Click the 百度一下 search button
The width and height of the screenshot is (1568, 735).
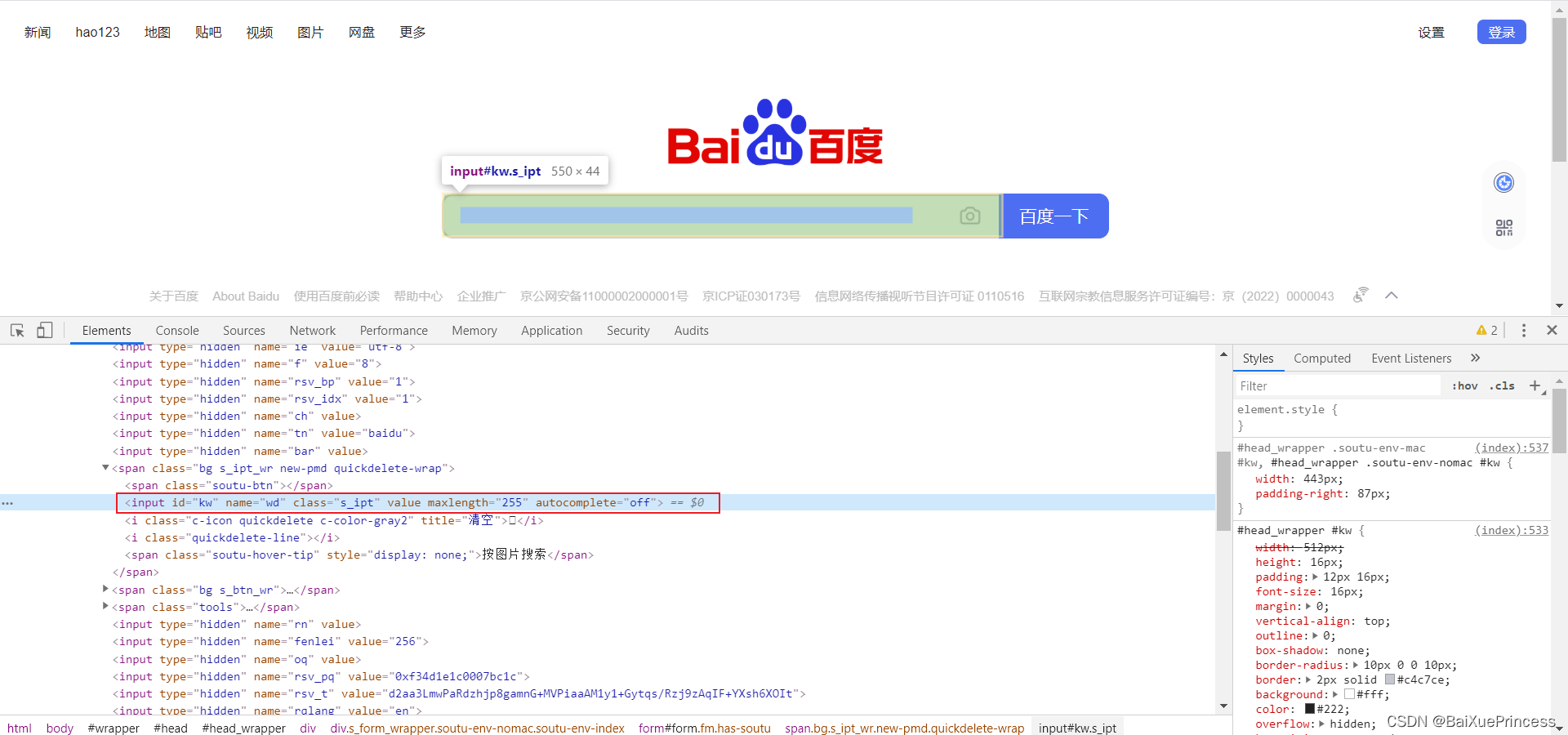click(1054, 216)
